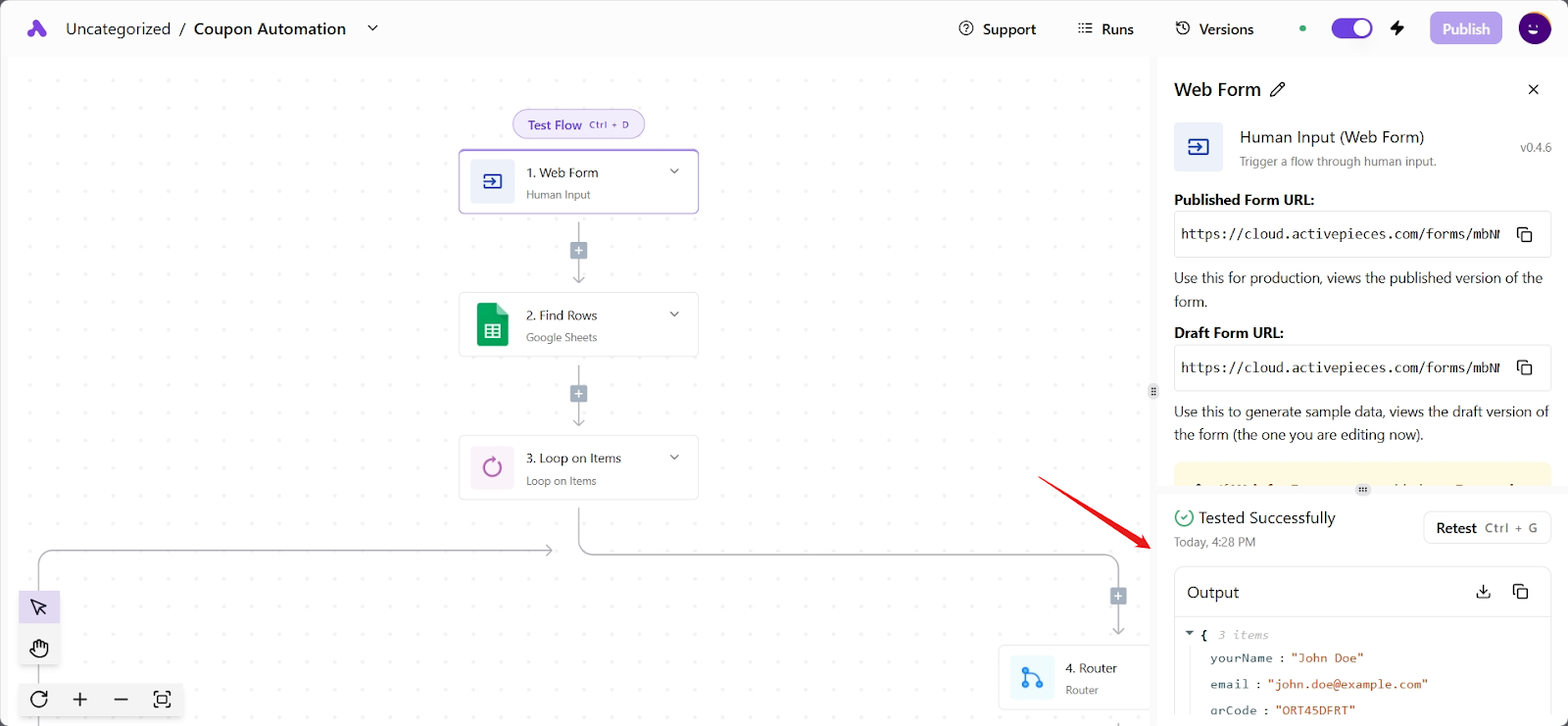Copy the Draft Form URL
The image size is (1568, 726).
pos(1524,367)
